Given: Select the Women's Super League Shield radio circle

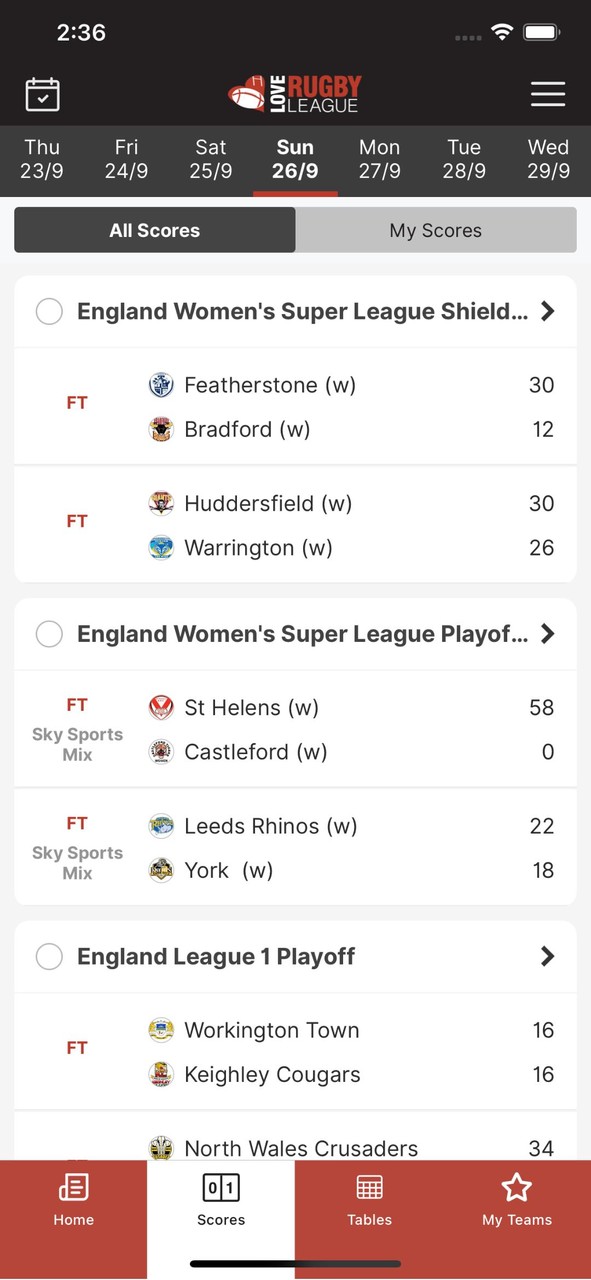Looking at the screenshot, I should (x=49, y=311).
